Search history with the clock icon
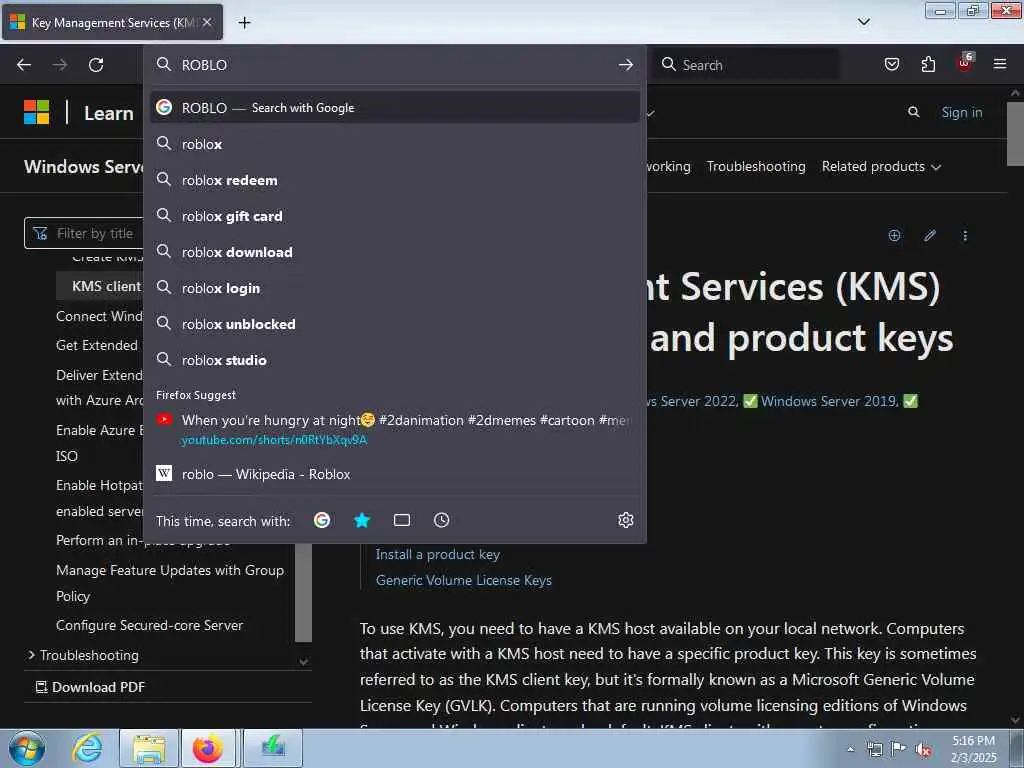Viewport: 1024px width, 768px height. 441,520
